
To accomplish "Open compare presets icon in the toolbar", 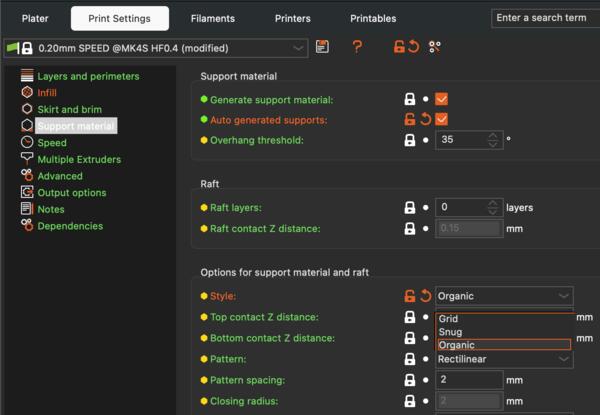I will [x=435, y=47].
